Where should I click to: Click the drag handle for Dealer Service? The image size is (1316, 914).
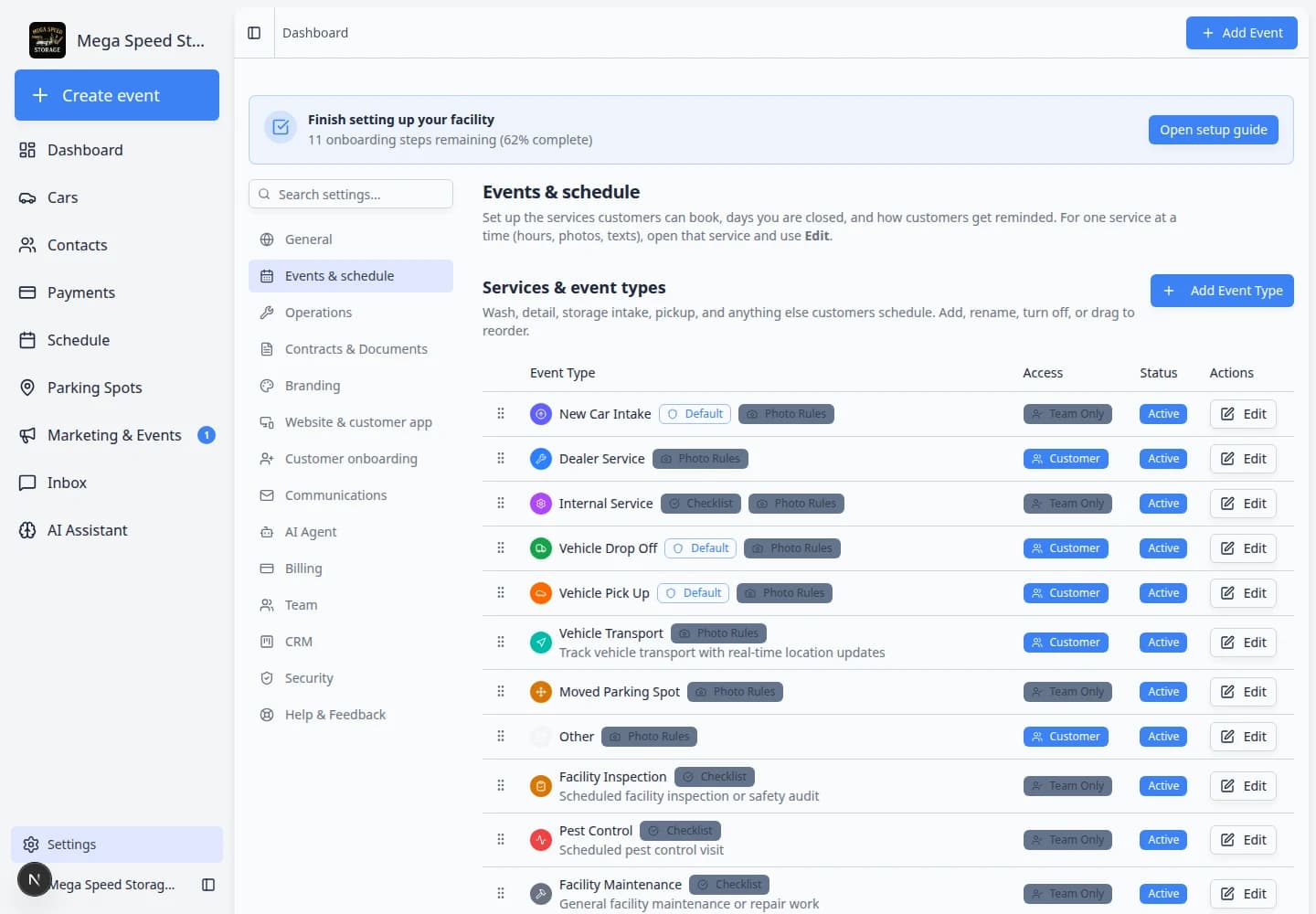click(x=501, y=459)
